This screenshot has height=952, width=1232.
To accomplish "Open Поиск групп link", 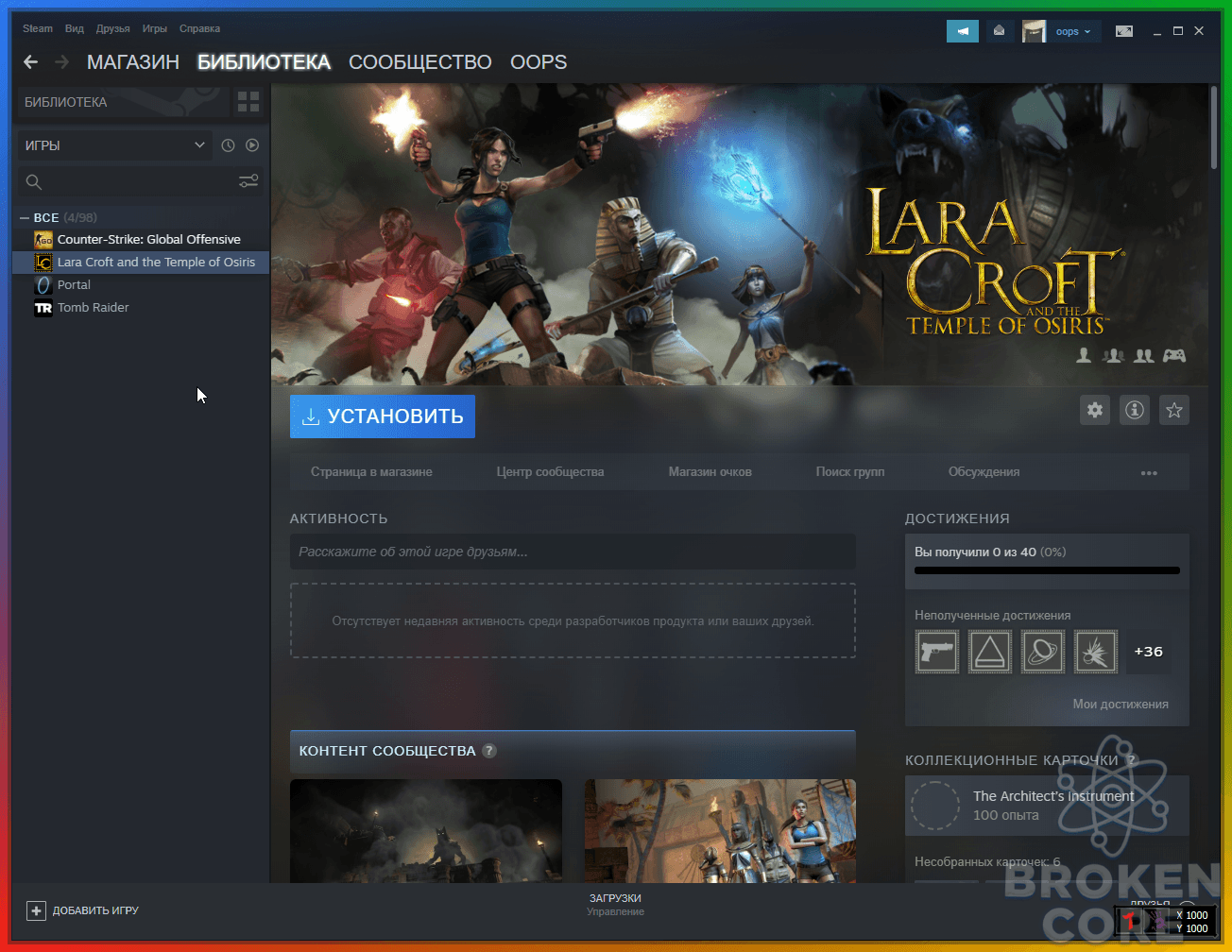I will tap(850, 472).
